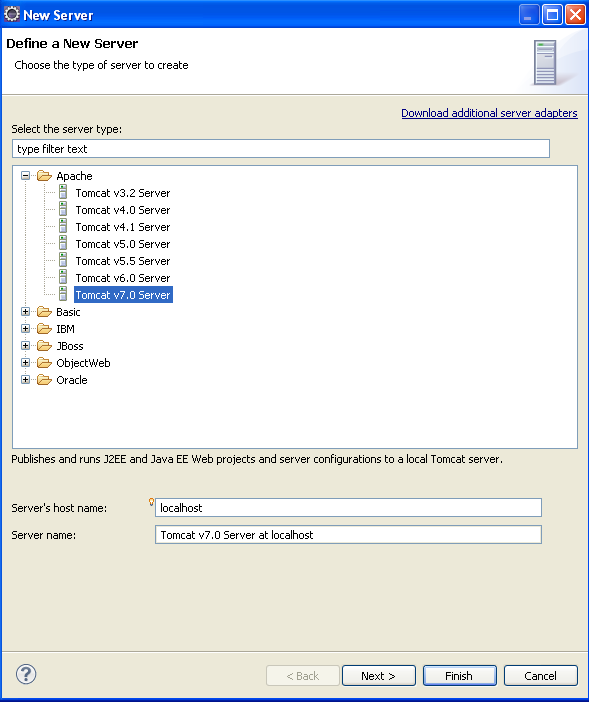589x702 pixels.
Task: Click Finish to create the server
Action: pyautogui.click(x=460, y=676)
